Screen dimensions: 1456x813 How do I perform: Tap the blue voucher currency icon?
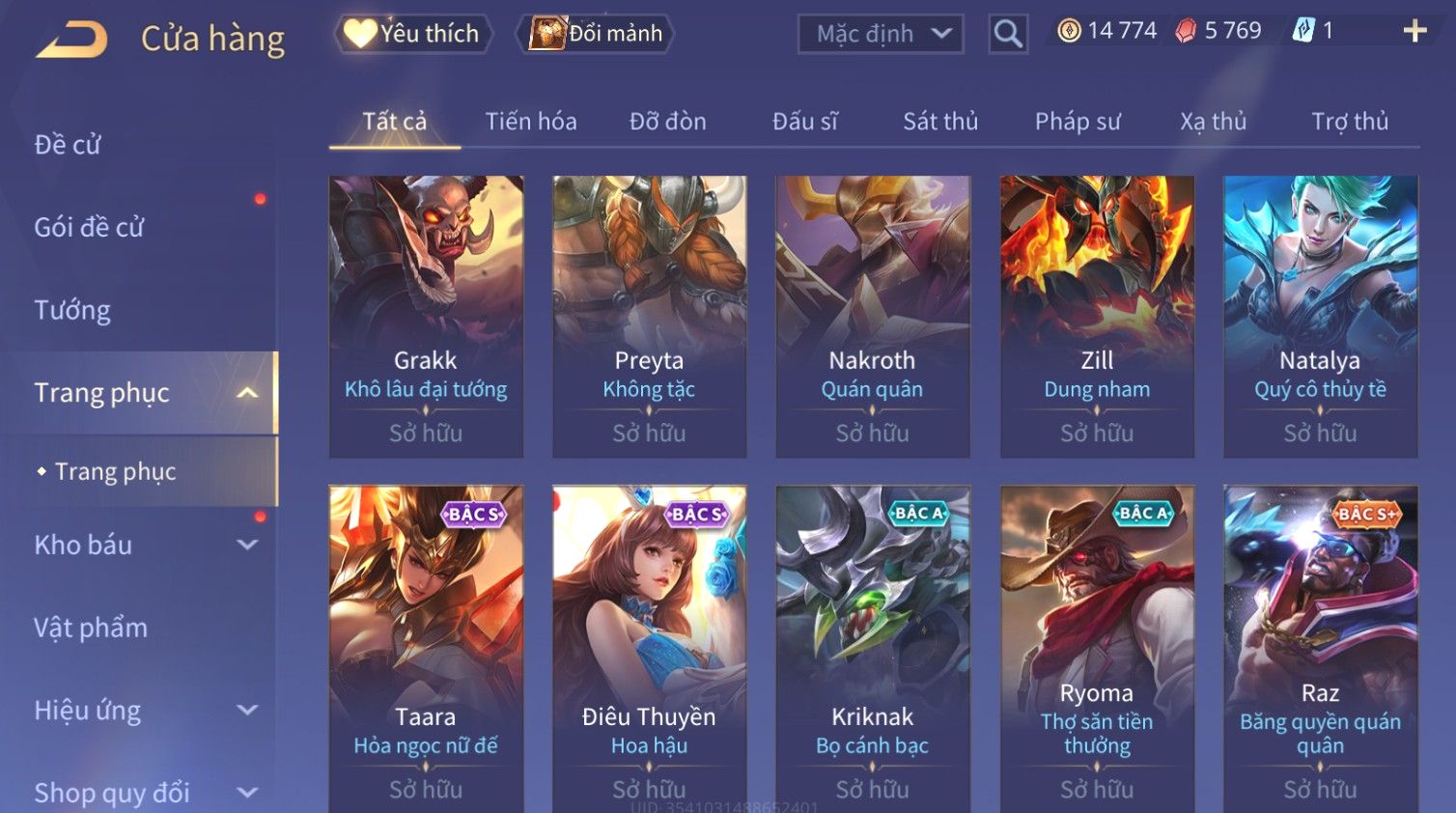(1303, 31)
